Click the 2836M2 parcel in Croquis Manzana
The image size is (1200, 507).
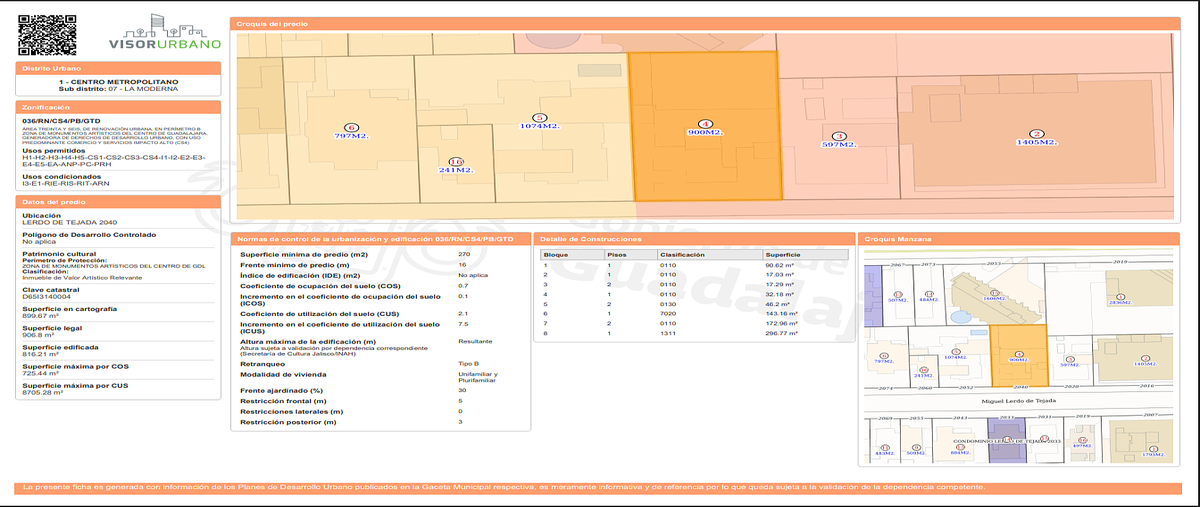click(x=1118, y=298)
